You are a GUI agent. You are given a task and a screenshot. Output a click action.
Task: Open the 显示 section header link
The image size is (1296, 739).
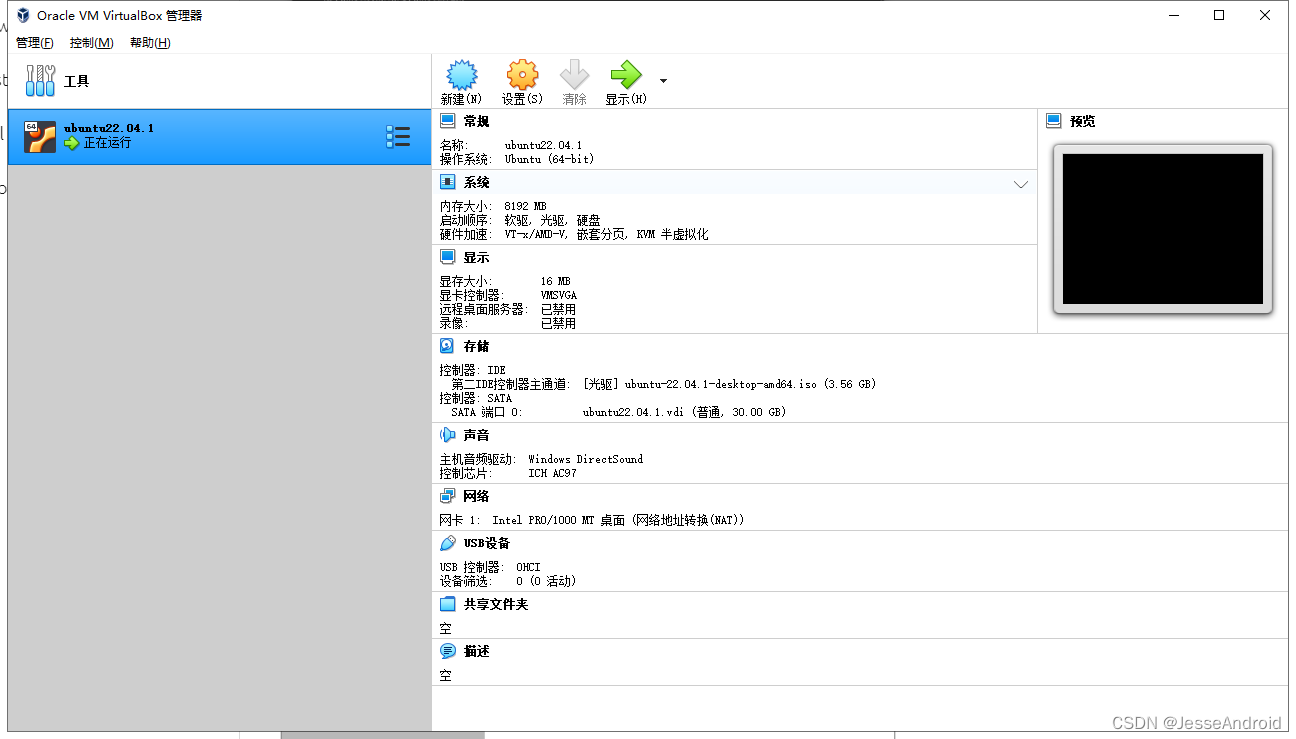[477, 258]
